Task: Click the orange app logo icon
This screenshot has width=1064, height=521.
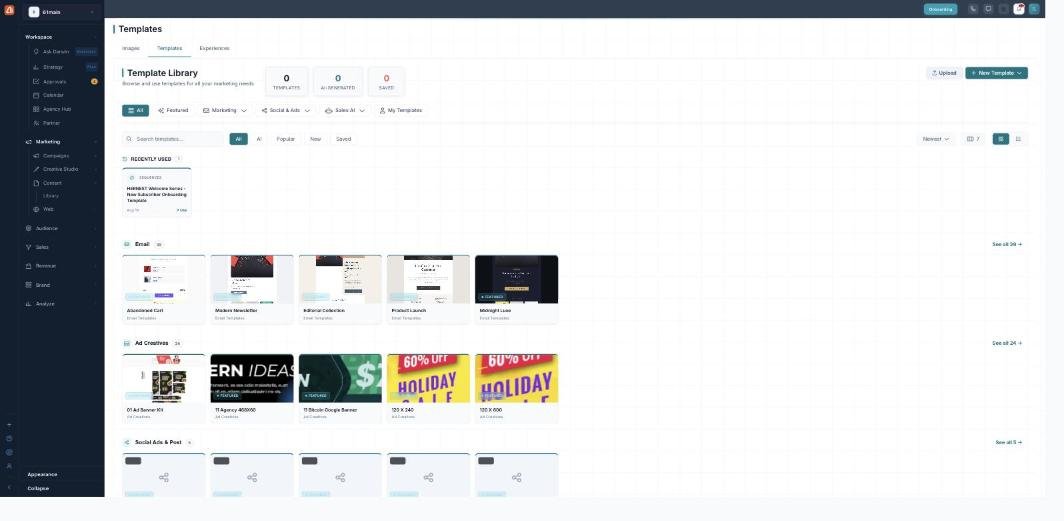Action: (x=9, y=10)
